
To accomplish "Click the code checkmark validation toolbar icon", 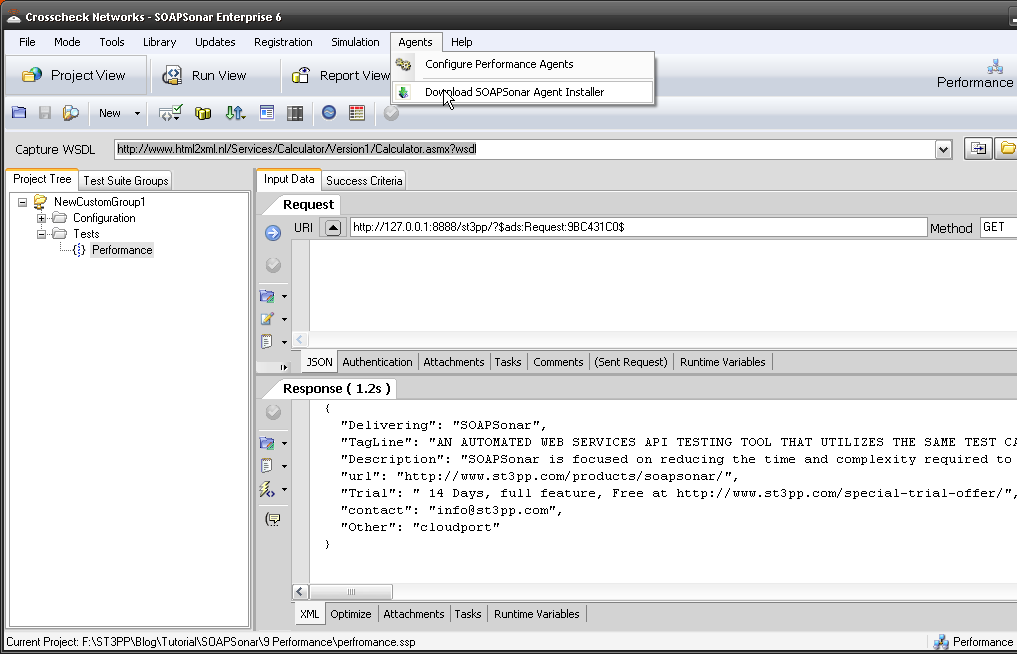I will pyautogui.click(x=171, y=113).
